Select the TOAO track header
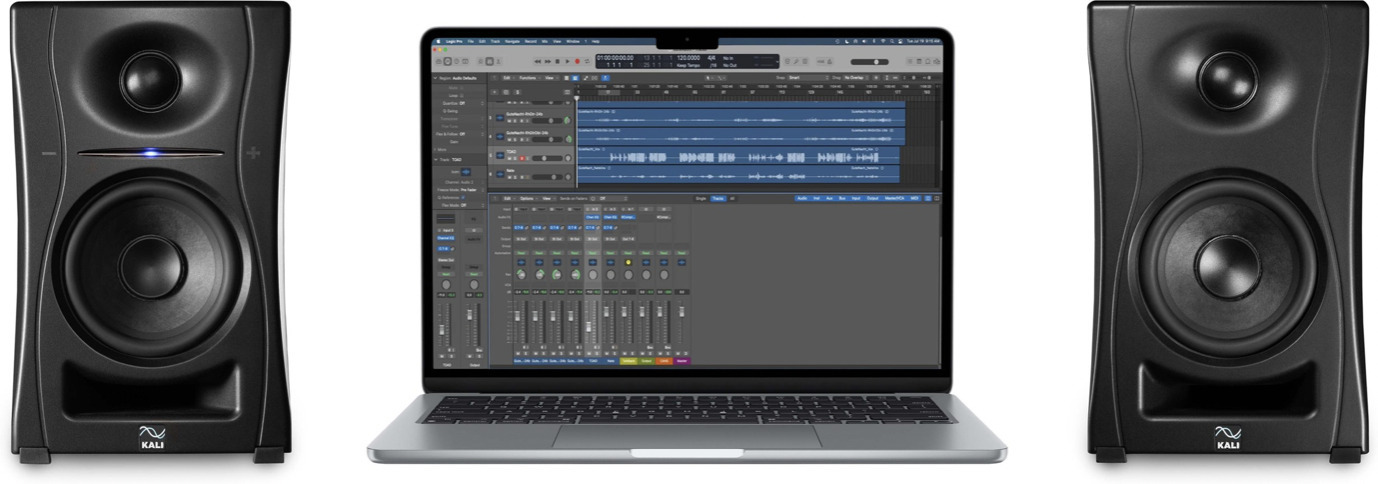Screen dimensions: 1378x484 [x=531, y=155]
